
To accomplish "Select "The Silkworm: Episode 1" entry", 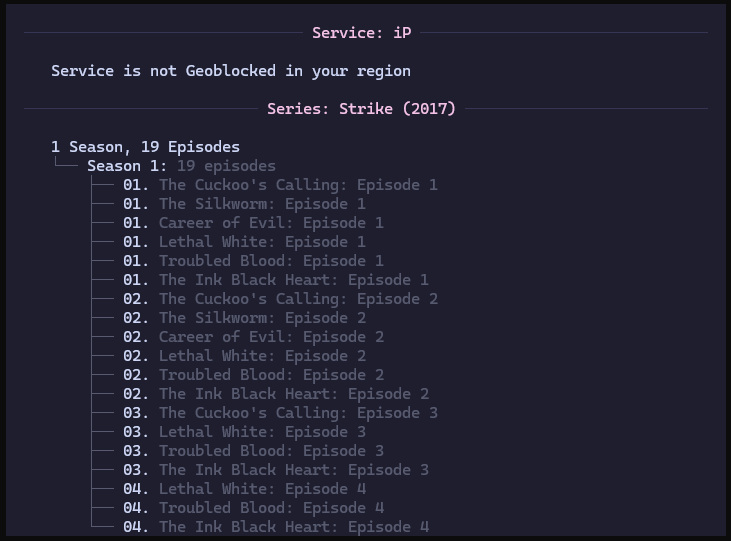I will (262, 204).
